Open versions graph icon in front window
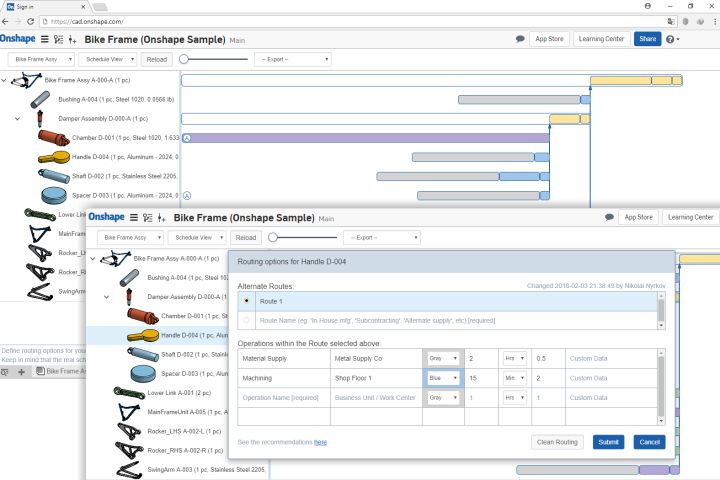The height and width of the screenshot is (480, 720). pyautogui.click(x=147, y=218)
